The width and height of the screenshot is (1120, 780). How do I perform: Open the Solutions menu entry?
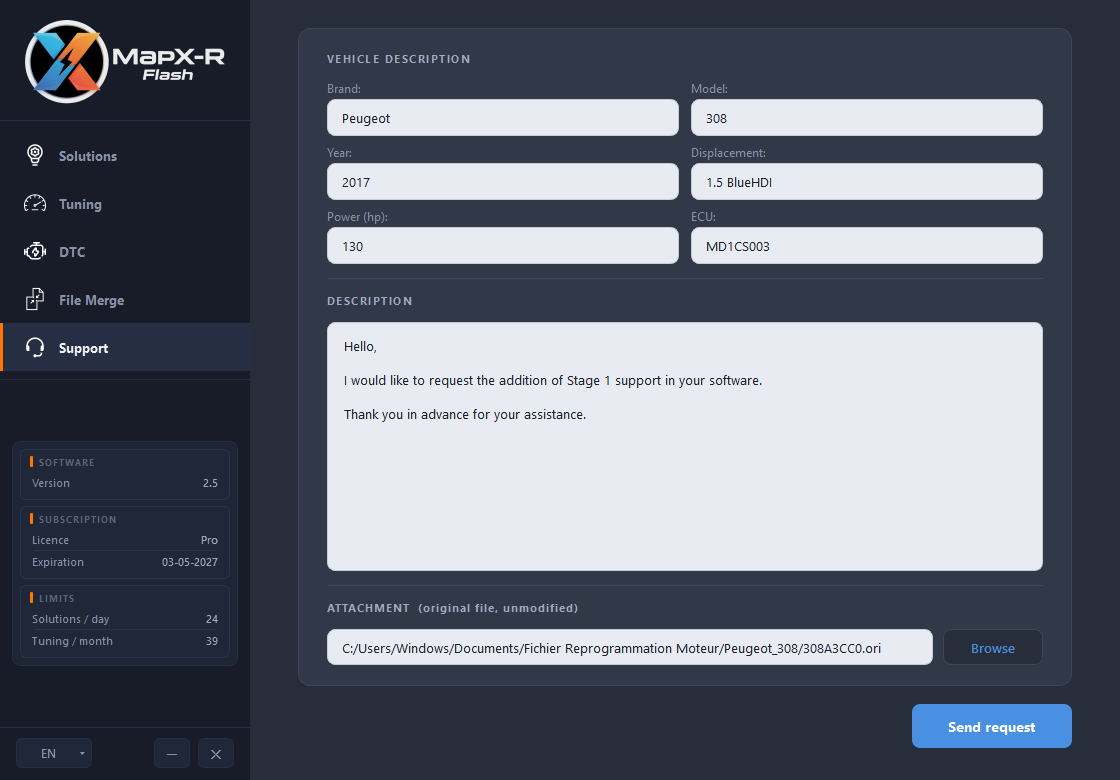[125, 156]
